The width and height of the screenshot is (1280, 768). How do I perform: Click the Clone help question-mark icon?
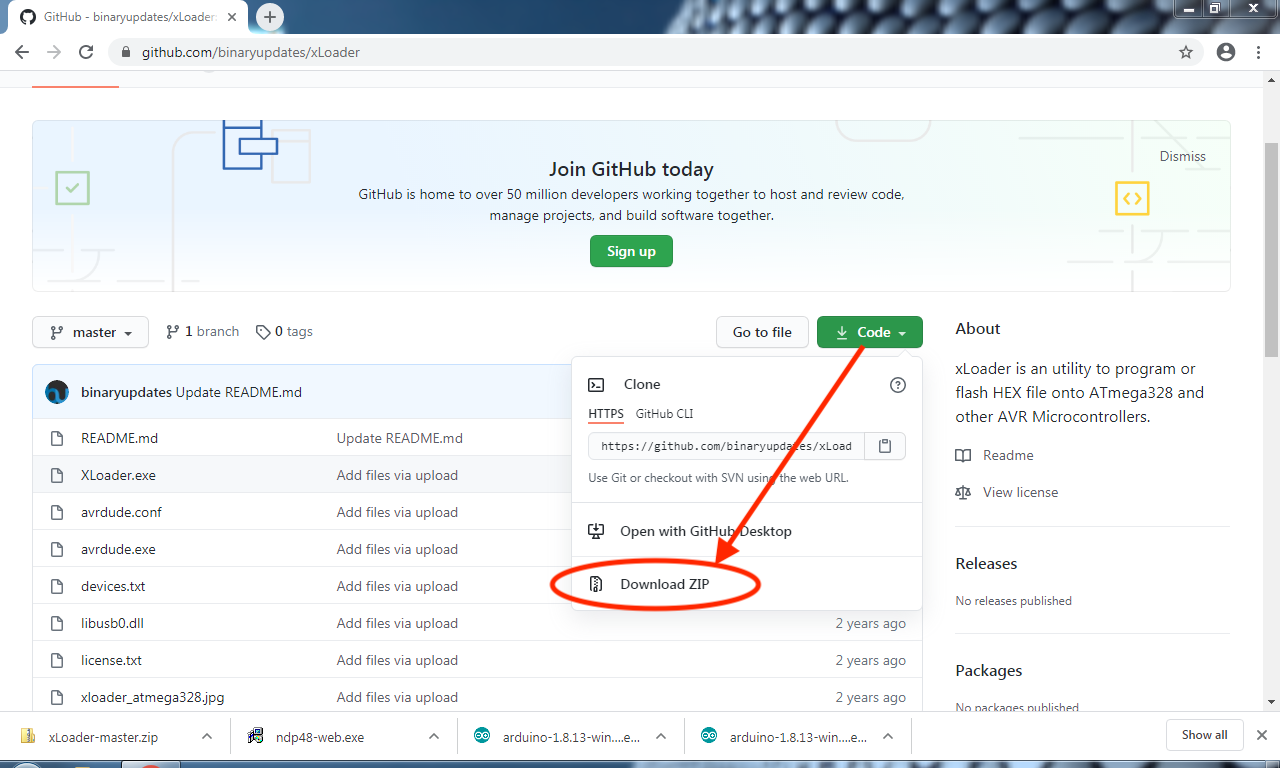(898, 384)
